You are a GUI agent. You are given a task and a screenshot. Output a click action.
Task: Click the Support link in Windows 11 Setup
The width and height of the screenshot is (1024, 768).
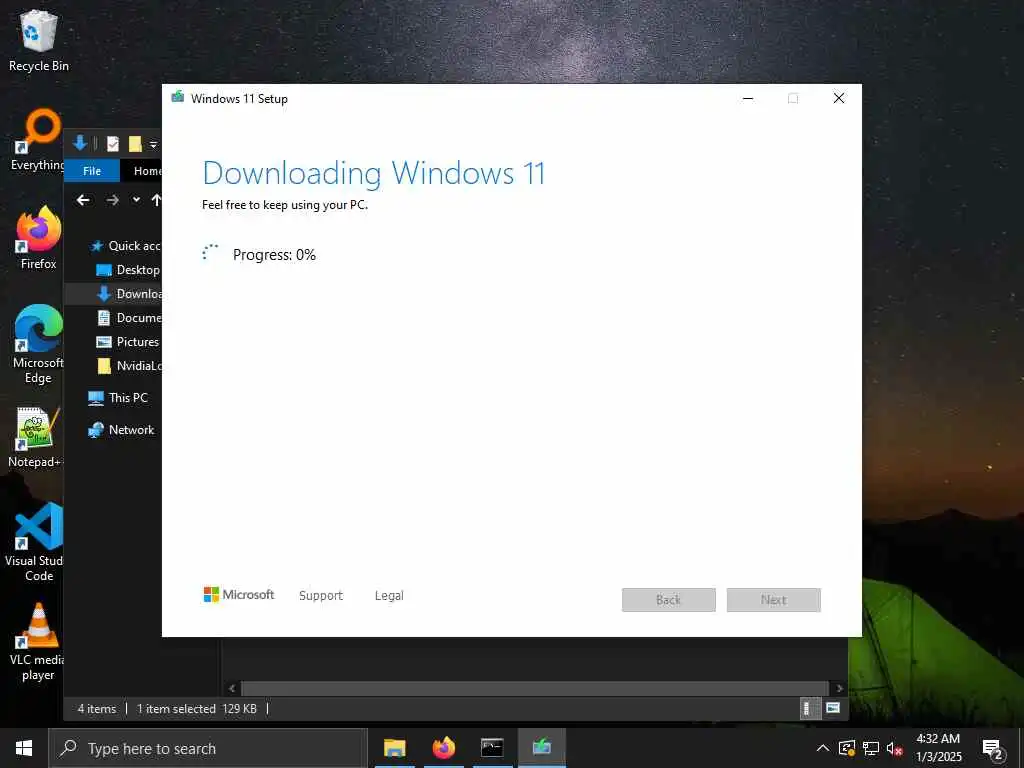[321, 596]
